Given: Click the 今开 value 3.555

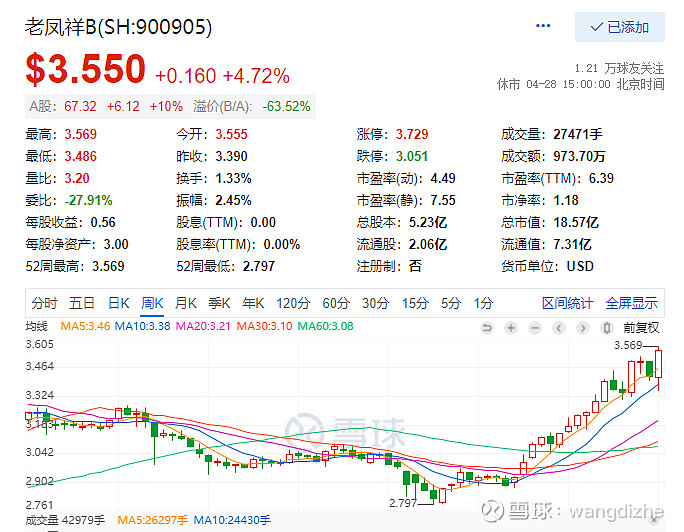Looking at the screenshot, I should click(x=231, y=134).
